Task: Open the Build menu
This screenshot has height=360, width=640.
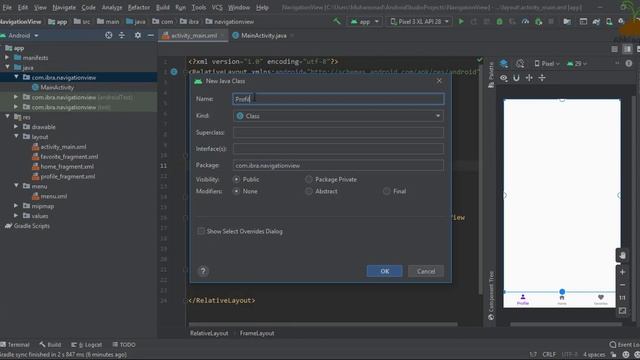Action: (162, 7)
